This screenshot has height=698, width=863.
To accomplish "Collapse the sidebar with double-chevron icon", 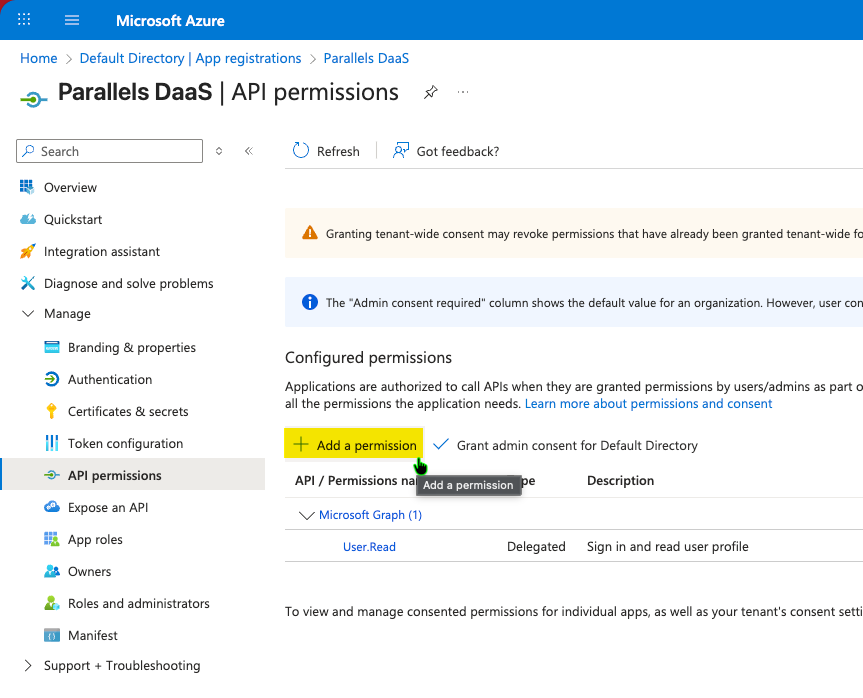I will pos(249,151).
